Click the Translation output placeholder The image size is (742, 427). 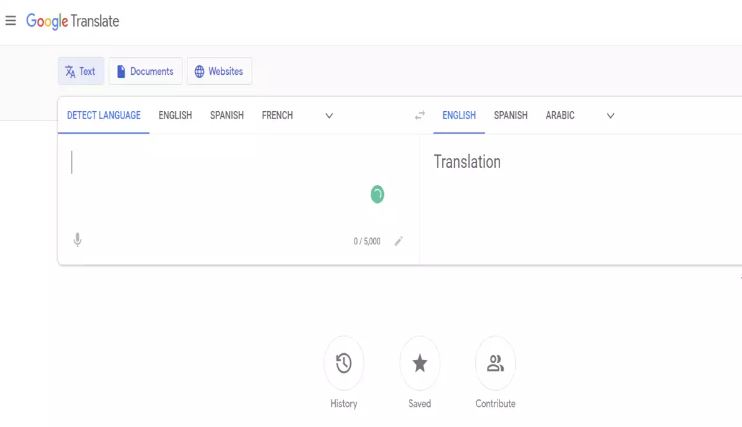tap(467, 162)
